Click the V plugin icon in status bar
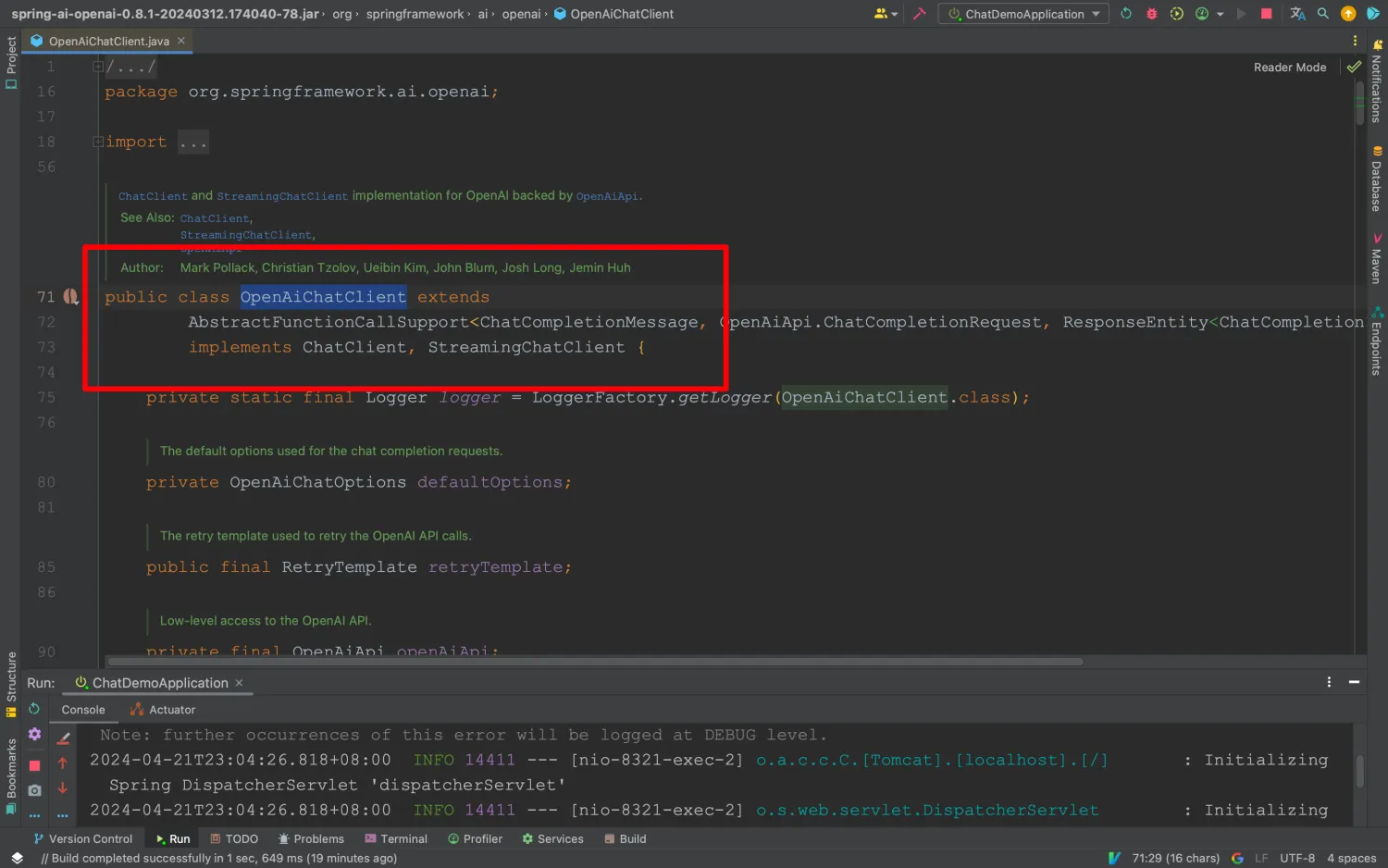1388x868 pixels. click(1114, 858)
